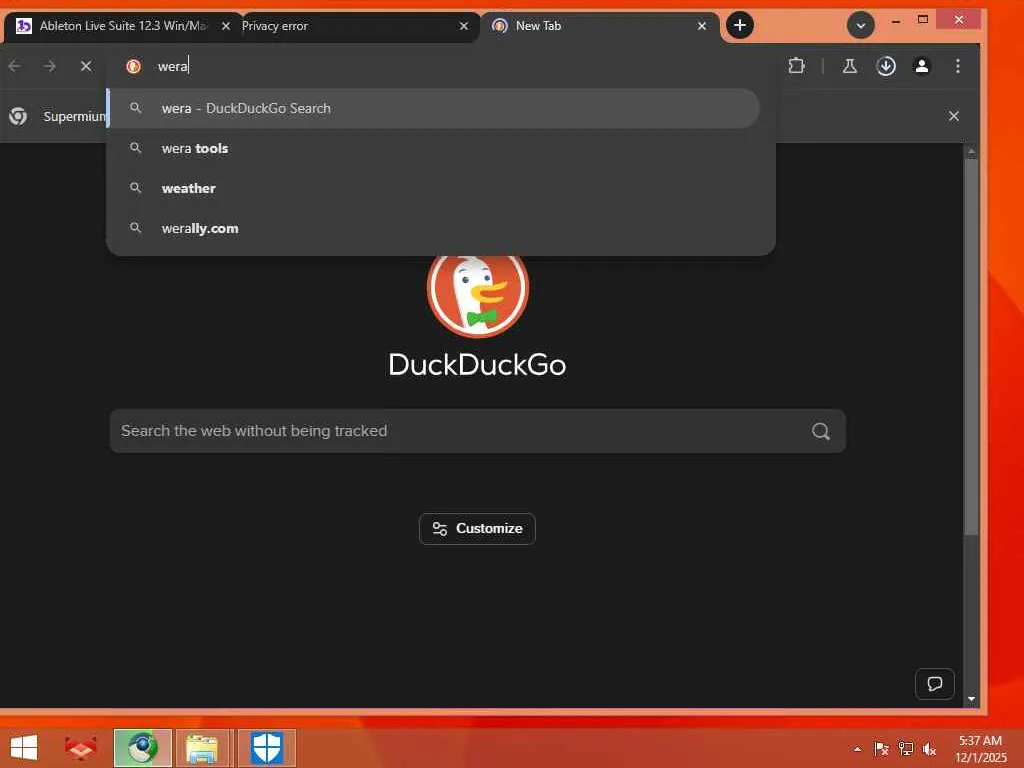Viewport: 1024px width, 768px height.
Task: Dismiss the Supermium info bar
Action: coord(953,116)
